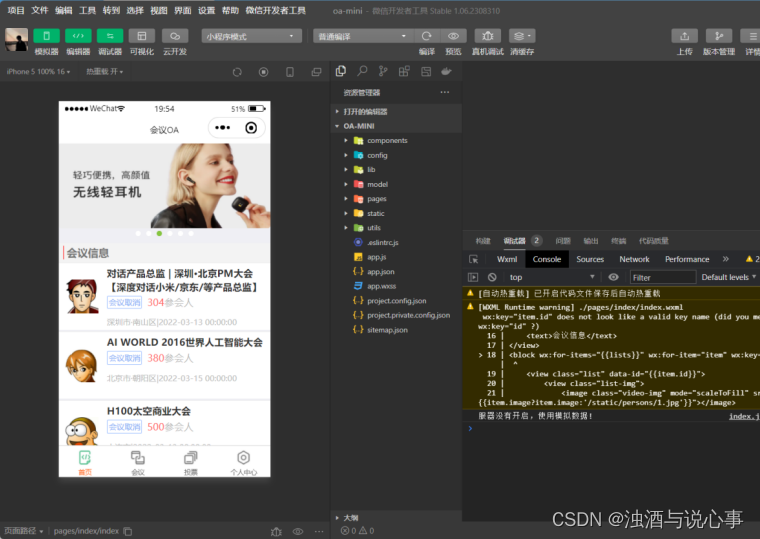Toggle the editor (编辑器) panel button
This screenshot has width=760, height=539.
click(x=78, y=36)
